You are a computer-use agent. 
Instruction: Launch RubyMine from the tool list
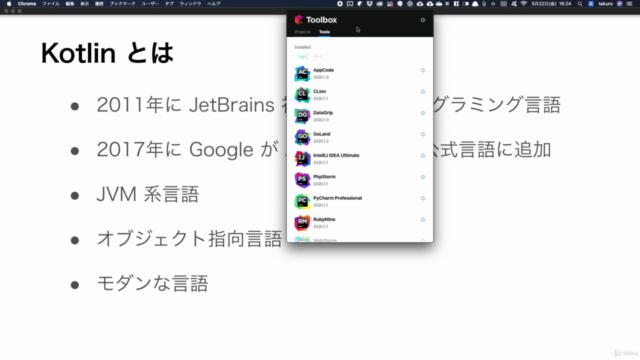pyautogui.click(x=360, y=223)
